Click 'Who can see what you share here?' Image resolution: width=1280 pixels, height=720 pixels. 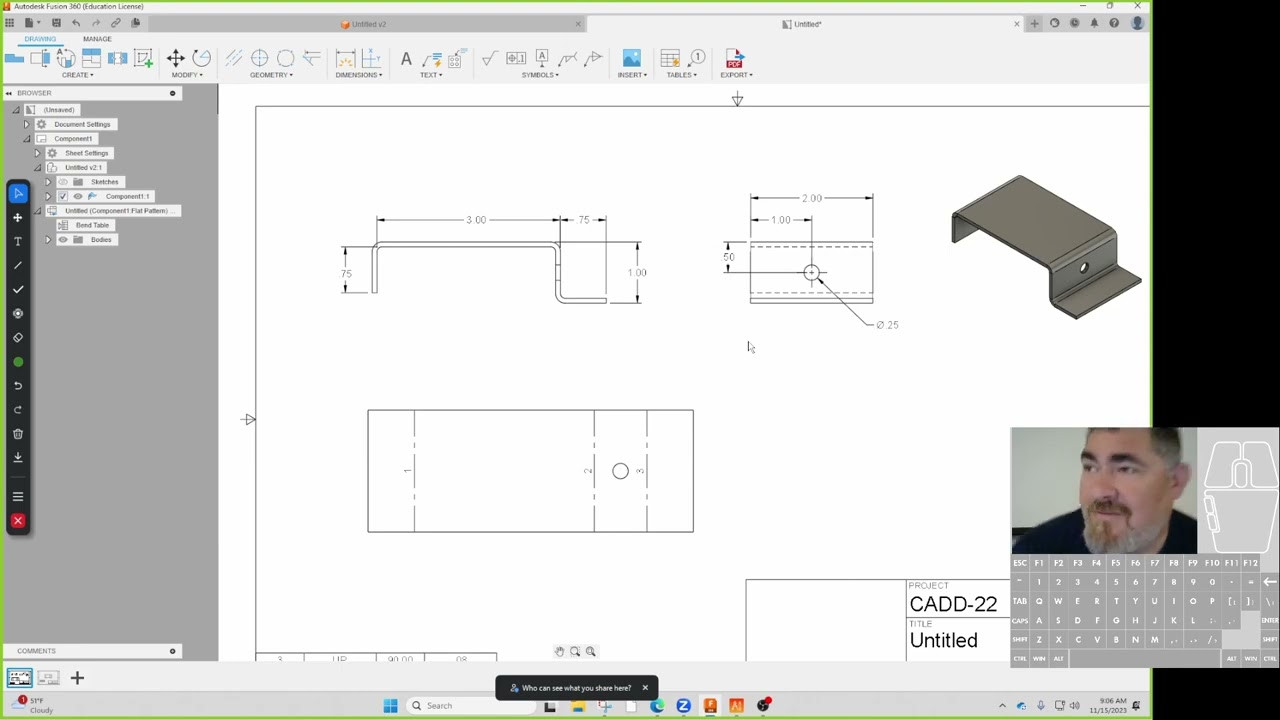(576, 688)
